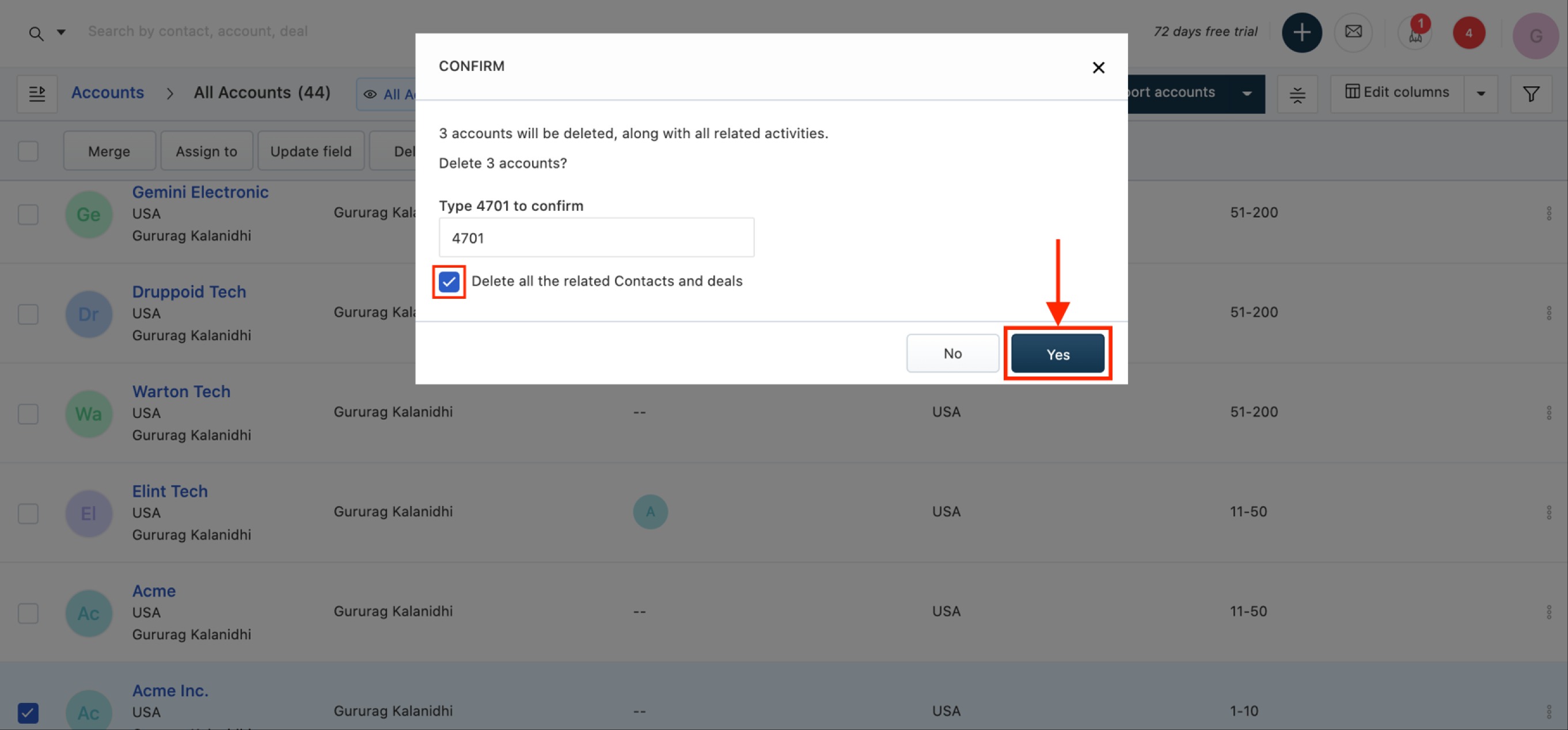Select the Warton Tech row checkbox
Viewport: 1568px width, 730px height.
28,414
